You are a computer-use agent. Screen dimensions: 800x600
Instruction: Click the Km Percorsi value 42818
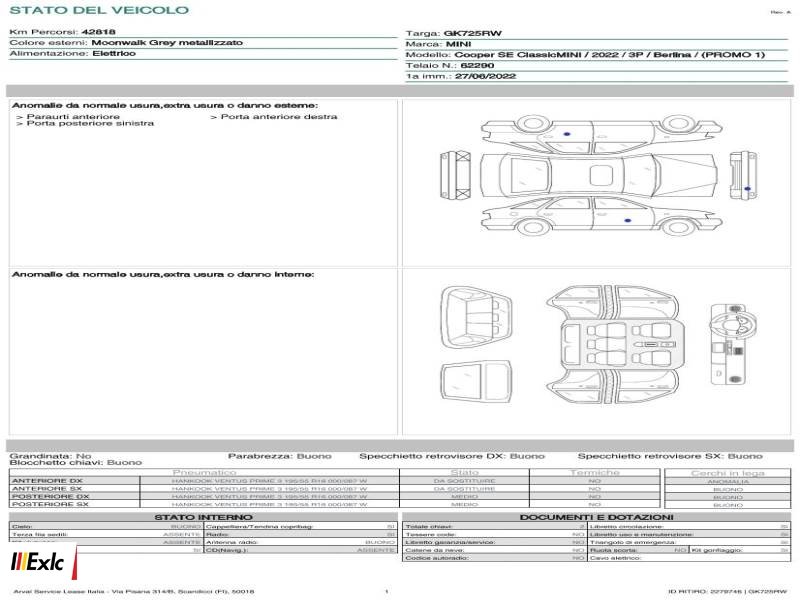98,32
